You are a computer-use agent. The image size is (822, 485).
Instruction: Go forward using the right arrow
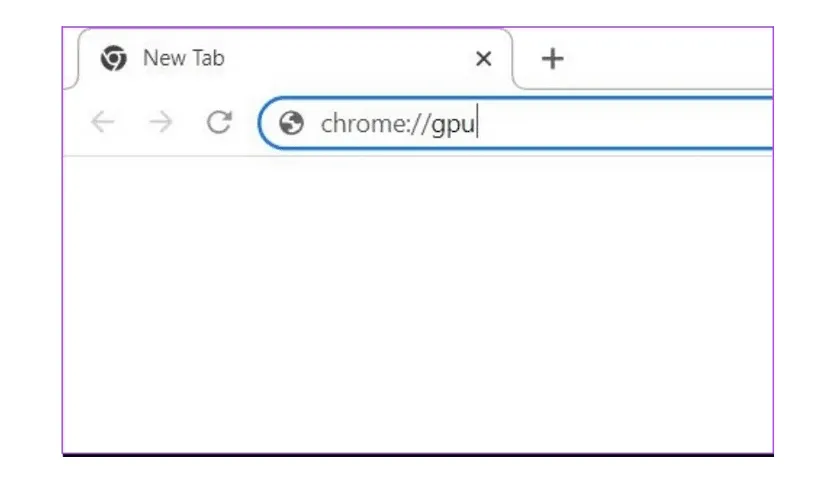(160, 123)
